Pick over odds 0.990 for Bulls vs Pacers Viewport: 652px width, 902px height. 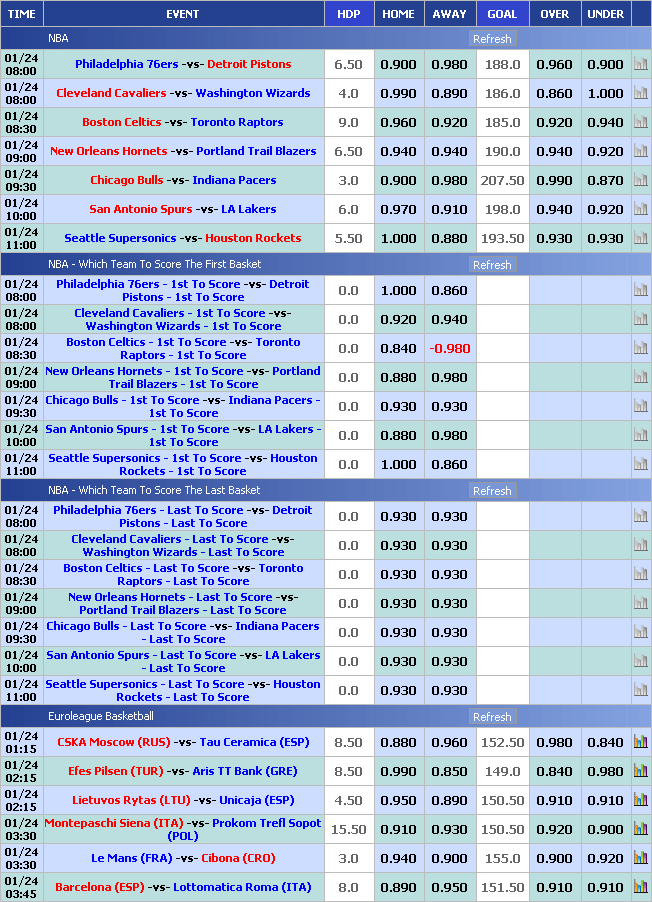click(555, 180)
